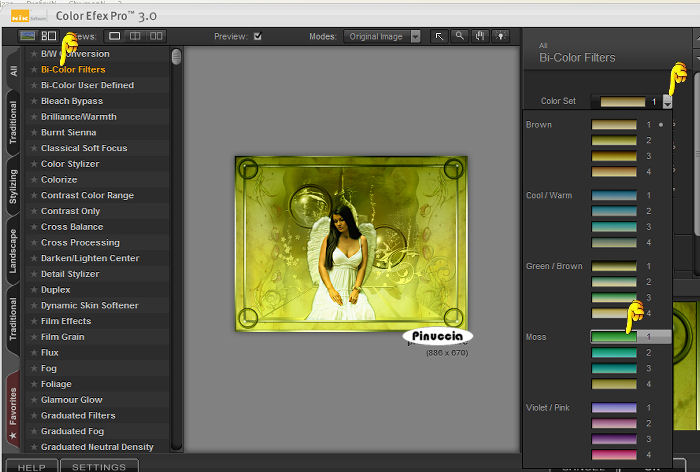Pick Violet / Pink color set 4
Screen dimensions: 700x472
(614, 455)
